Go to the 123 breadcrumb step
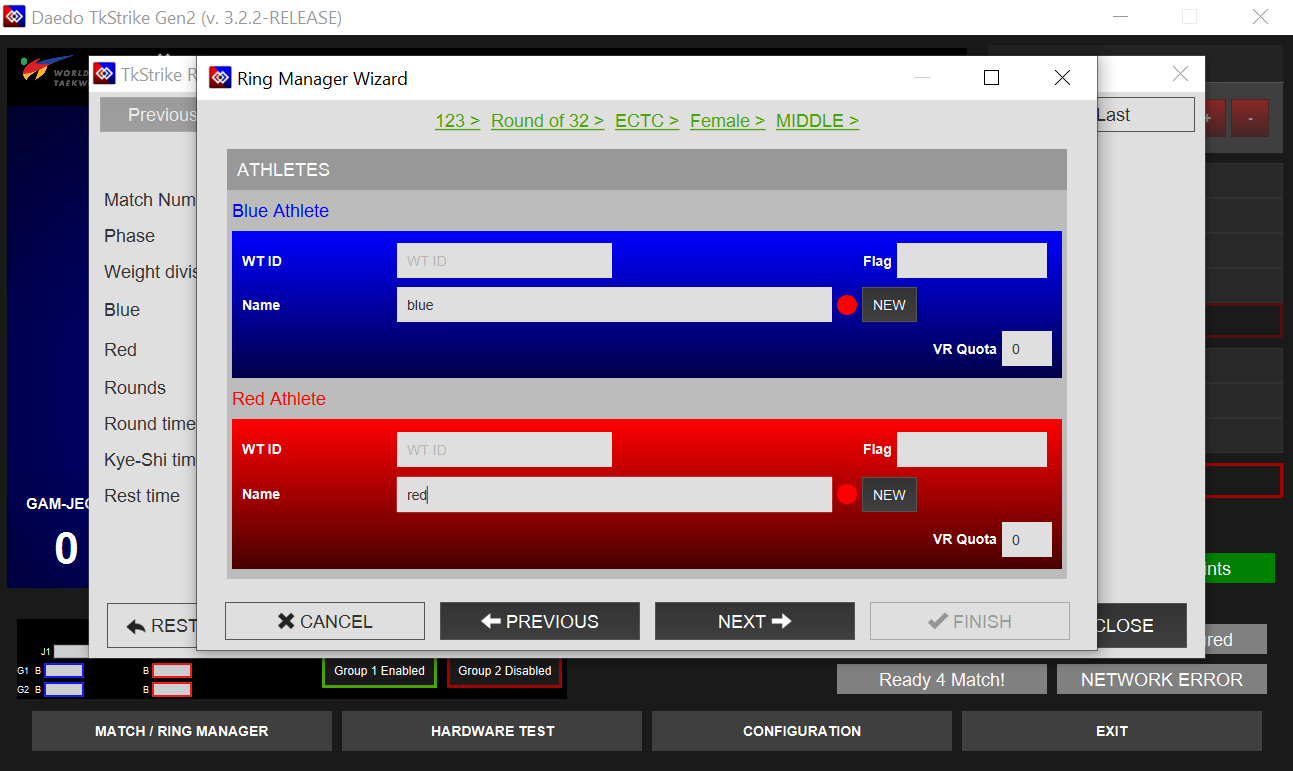This screenshot has height=771, width=1293. (457, 121)
